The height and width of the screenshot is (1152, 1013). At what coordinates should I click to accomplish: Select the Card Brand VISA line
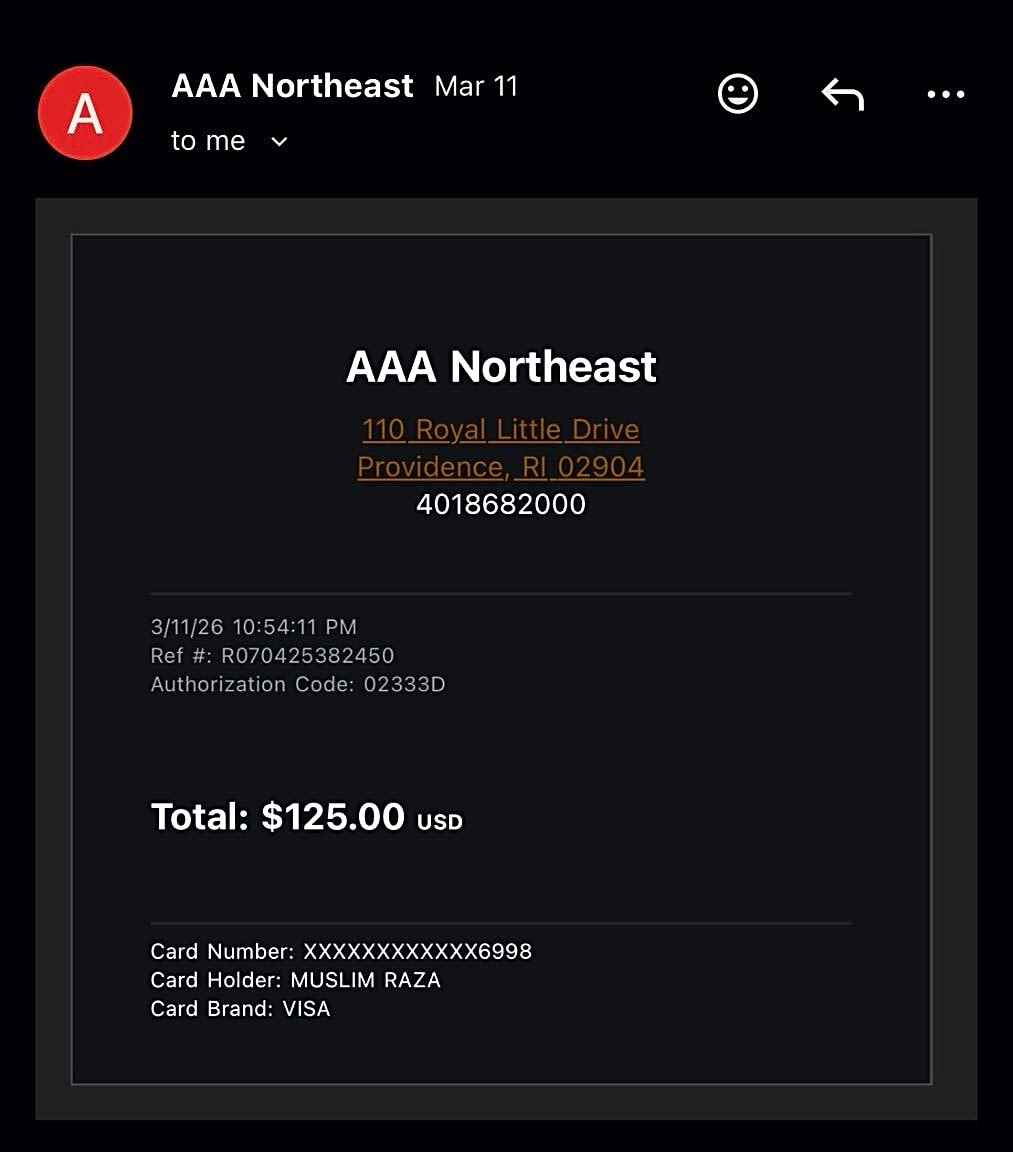pos(240,1009)
